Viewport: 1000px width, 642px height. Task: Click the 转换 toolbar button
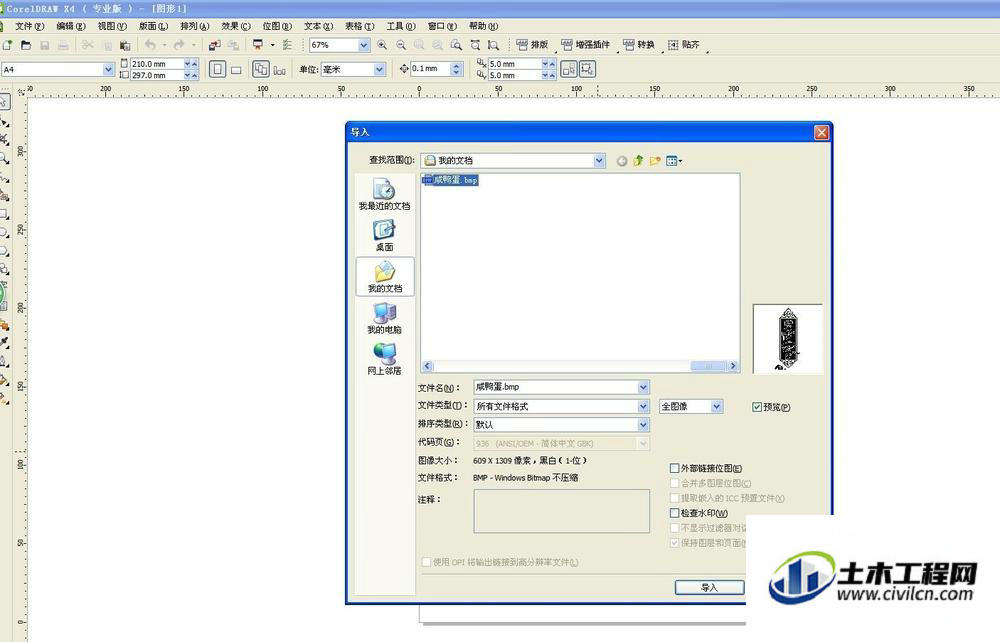(x=639, y=45)
